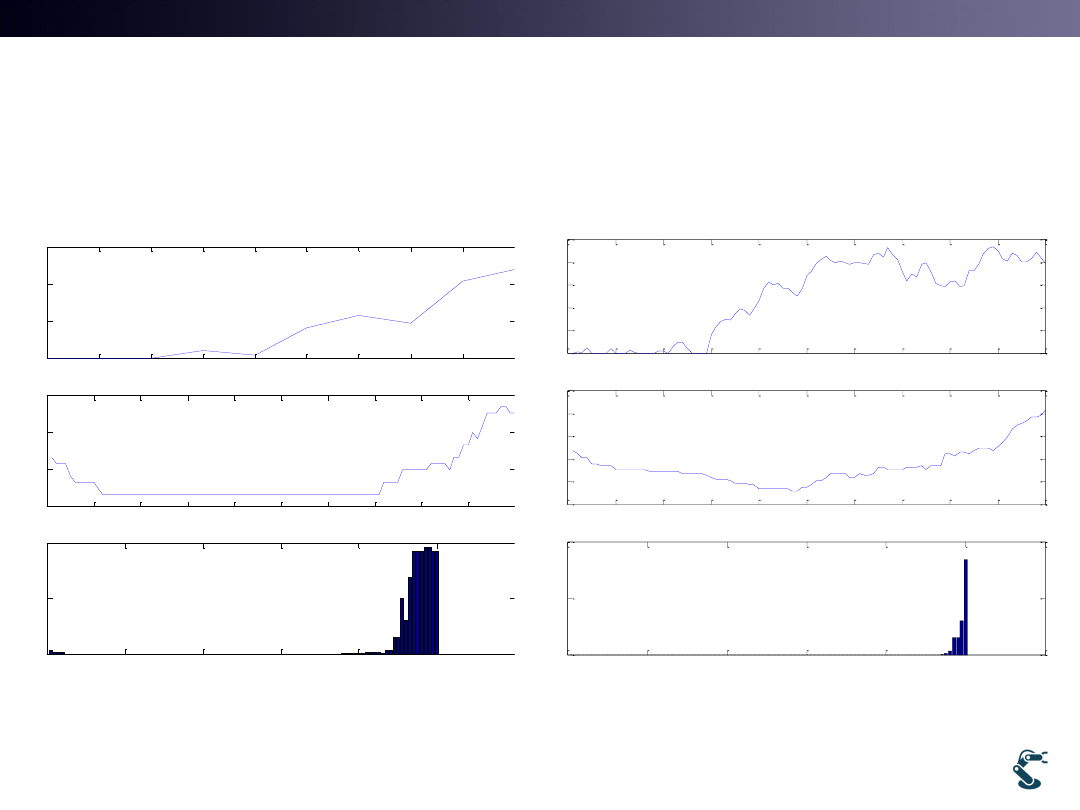Click the lowest point of middle-right curve
Viewport: 1080px width, 810px height.
click(x=792, y=491)
